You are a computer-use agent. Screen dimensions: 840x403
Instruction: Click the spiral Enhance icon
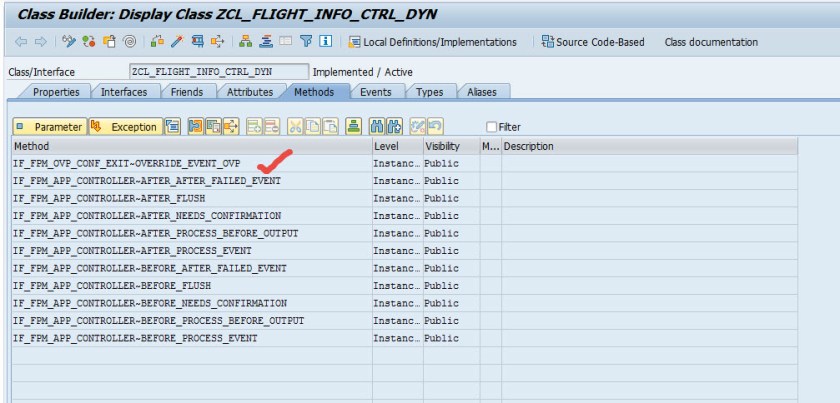coord(129,42)
